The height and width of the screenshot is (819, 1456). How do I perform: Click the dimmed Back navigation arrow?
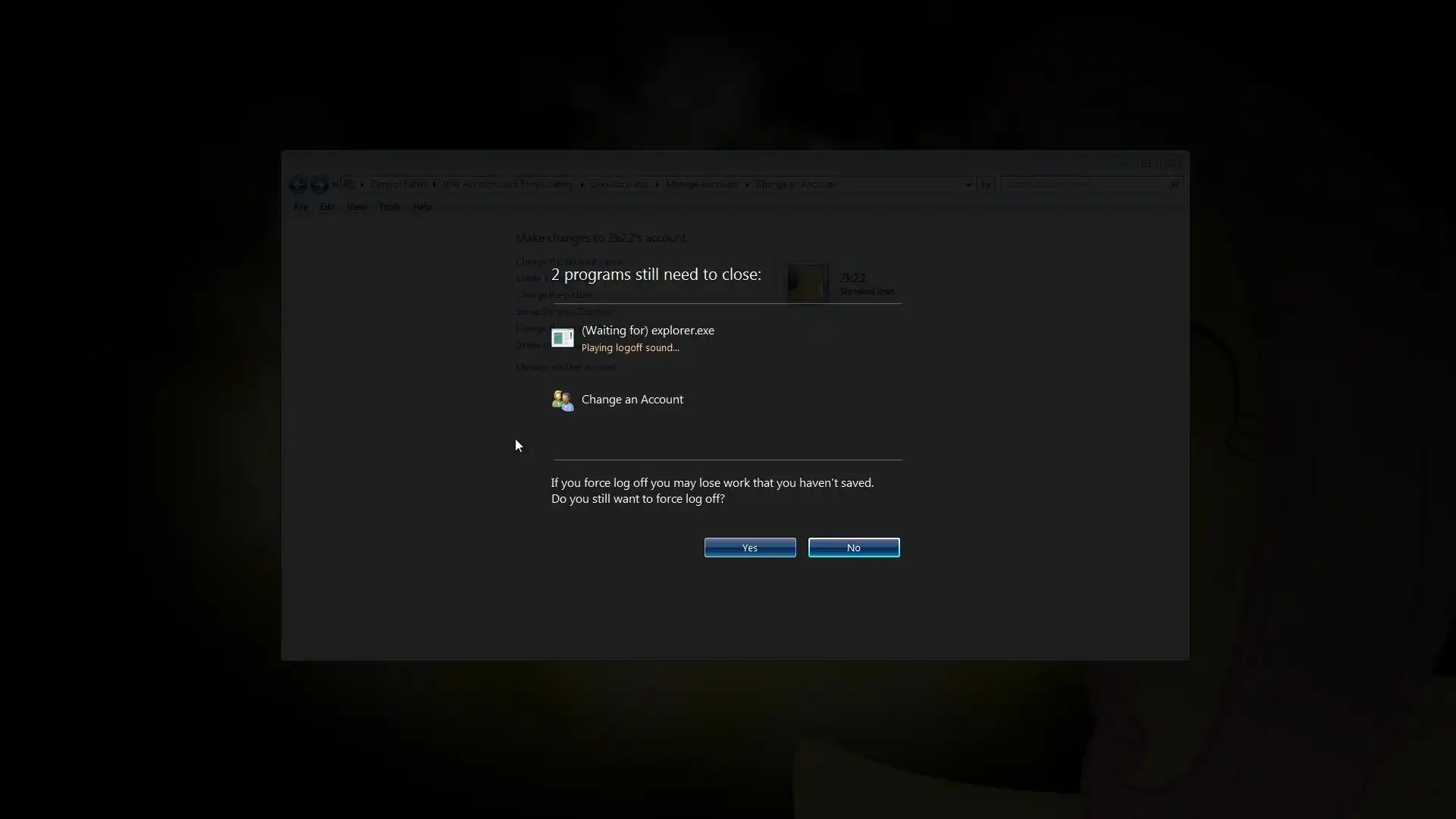298,184
